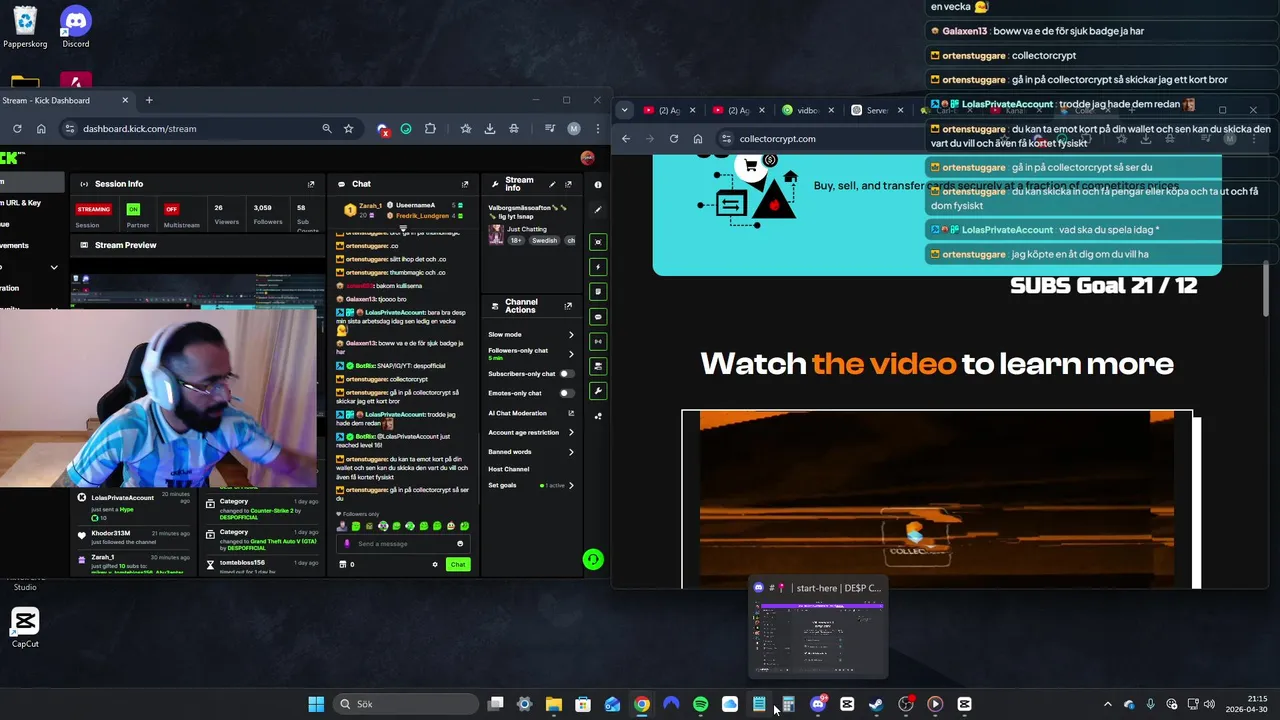Open Chrome profile M in Kick window
Image resolution: width=1280 pixels, height=720 pixels.
[574, 128]
